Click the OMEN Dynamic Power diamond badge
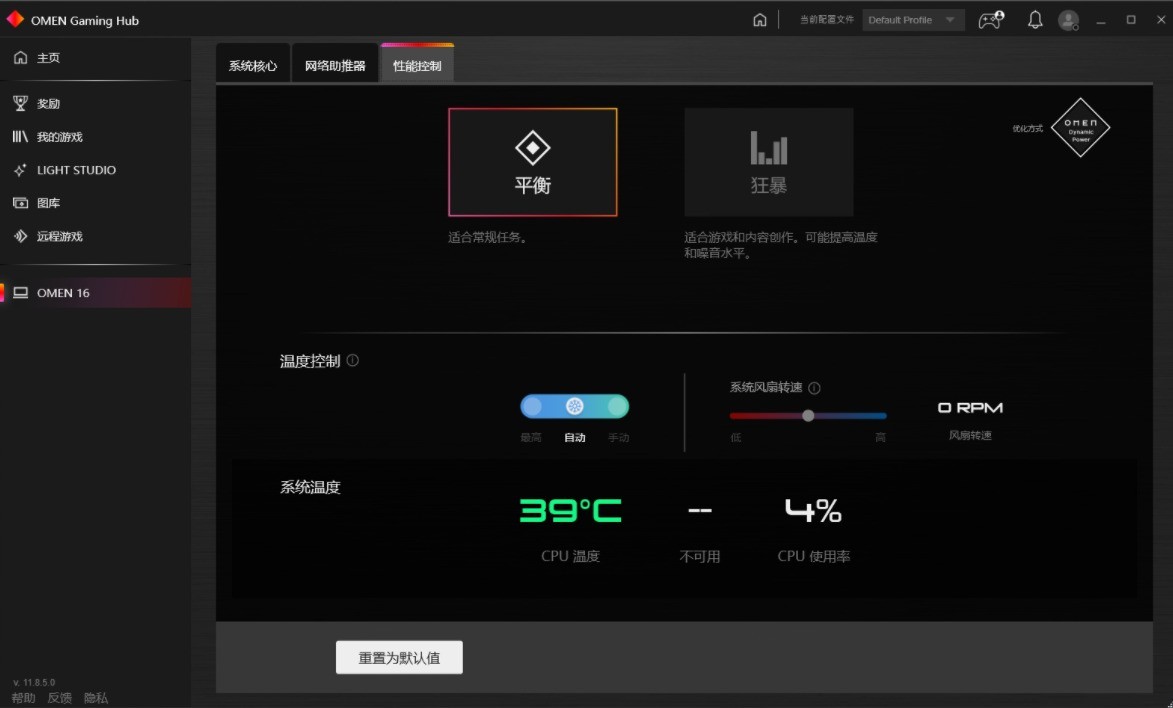 [x=1080, y=128]
